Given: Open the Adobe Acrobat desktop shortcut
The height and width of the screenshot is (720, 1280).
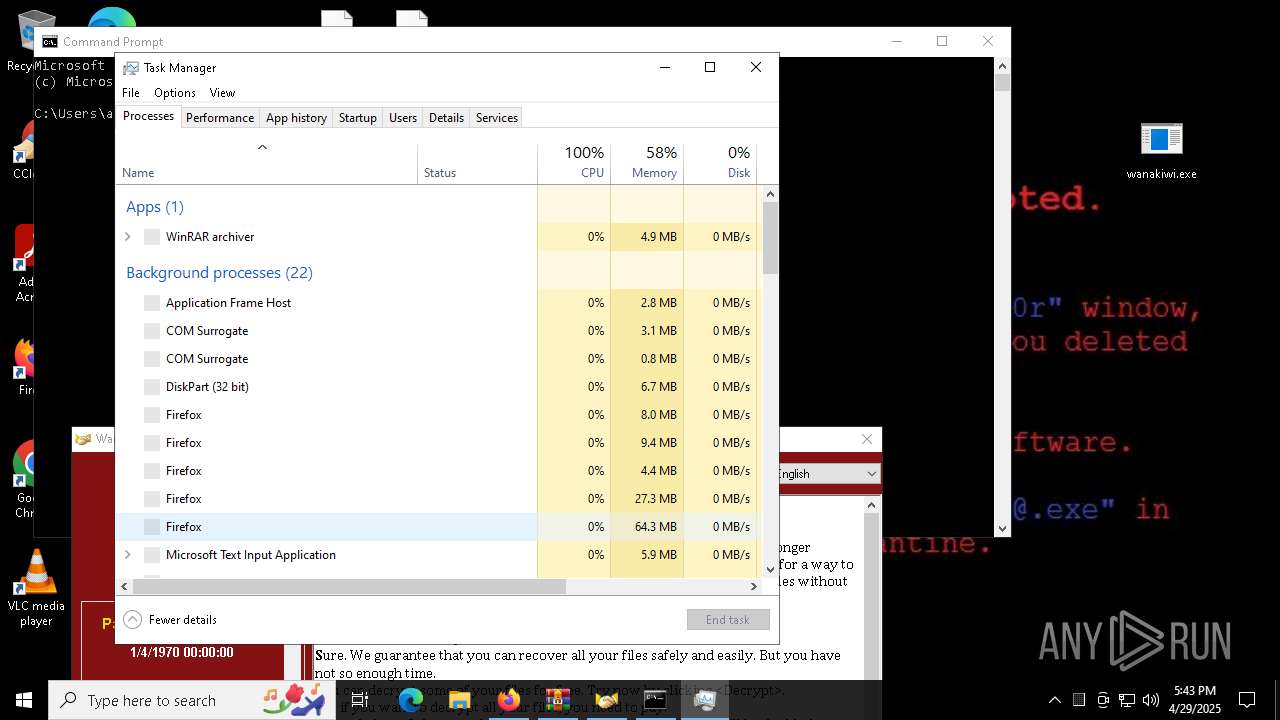Looking at the screenshot, I should (x=24, y=264).
